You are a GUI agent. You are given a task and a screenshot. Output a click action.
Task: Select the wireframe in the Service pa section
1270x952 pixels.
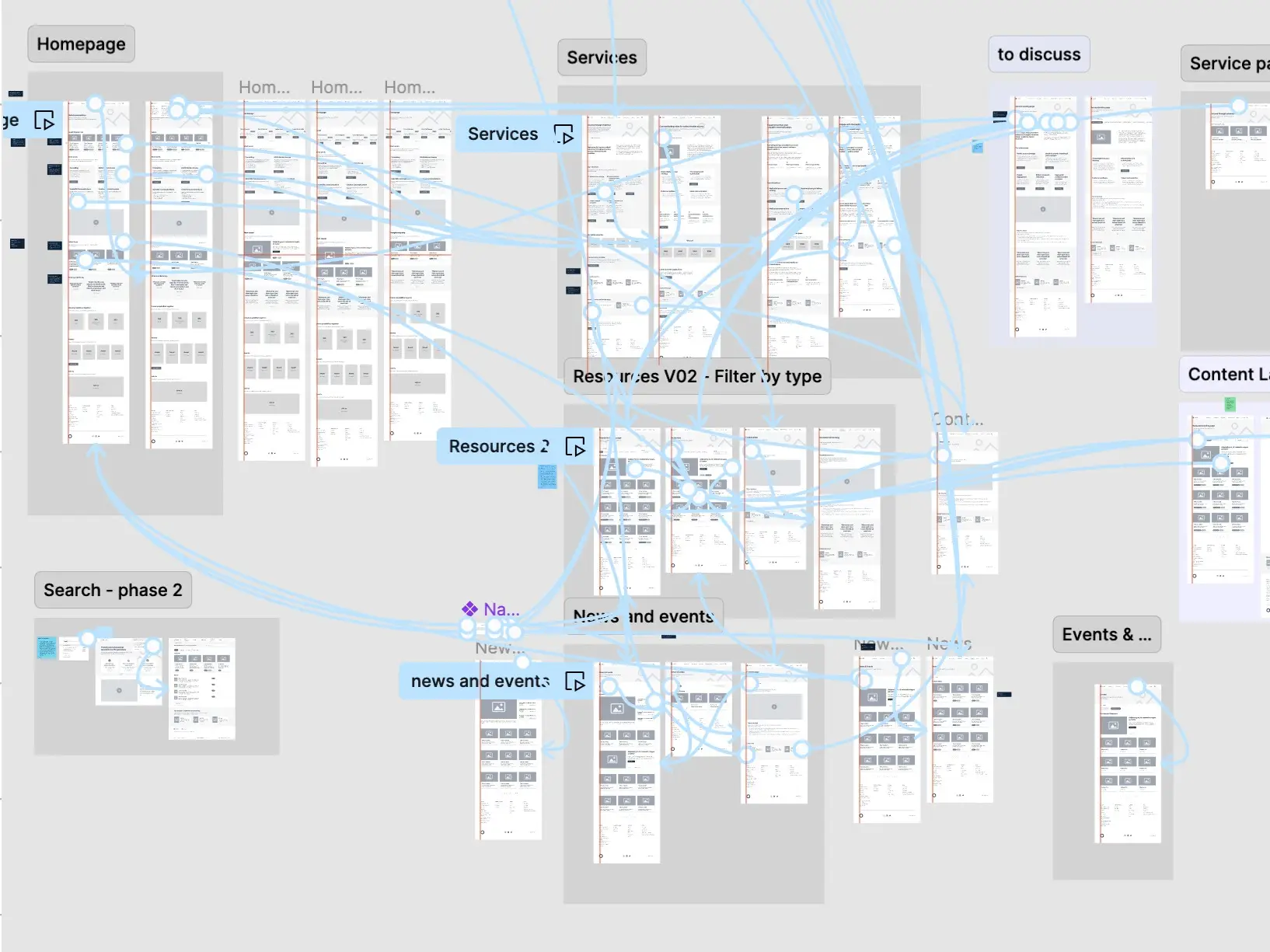point(1239,145)
